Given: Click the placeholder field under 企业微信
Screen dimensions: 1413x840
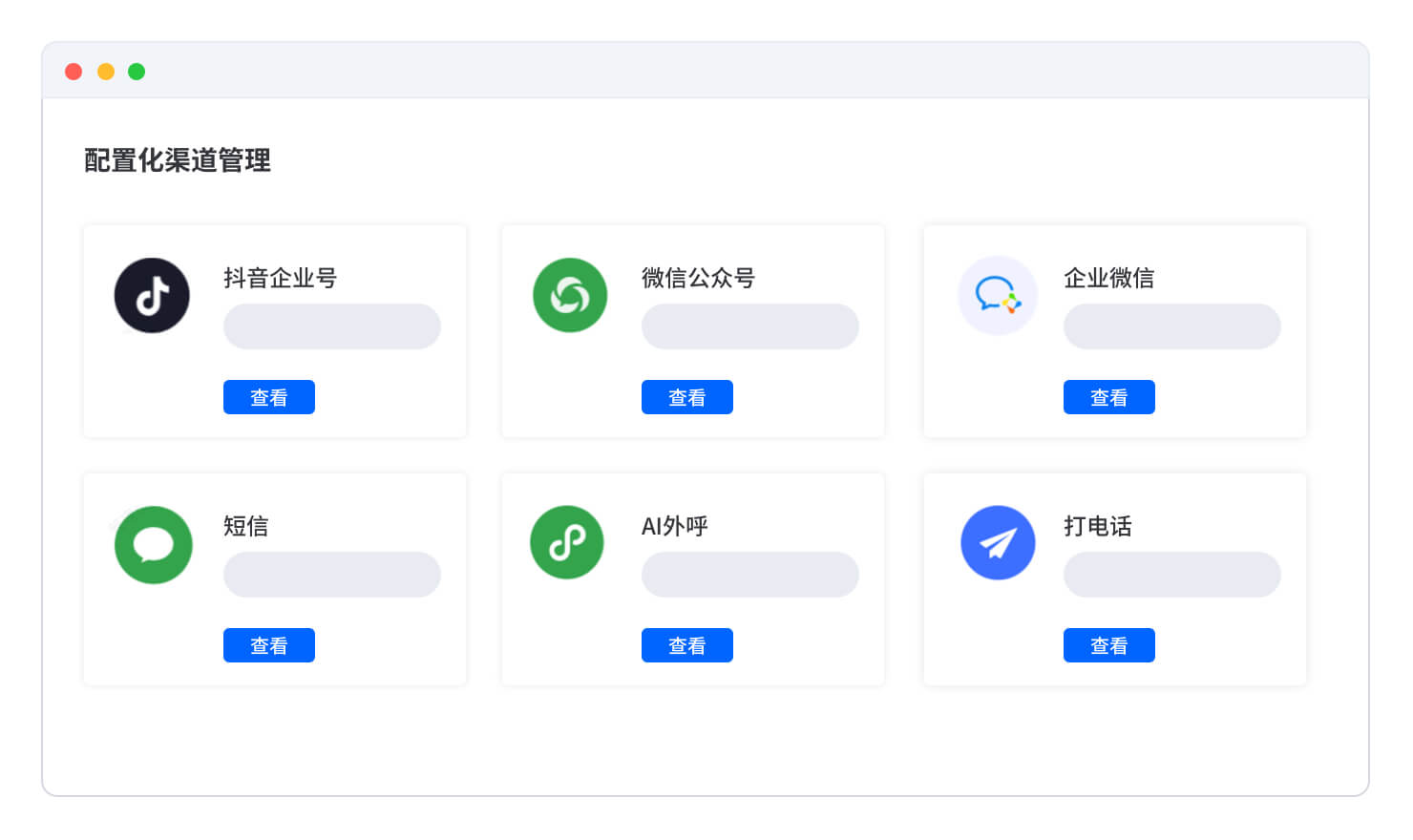Looking at the screenshot, I should point(1171,326).
